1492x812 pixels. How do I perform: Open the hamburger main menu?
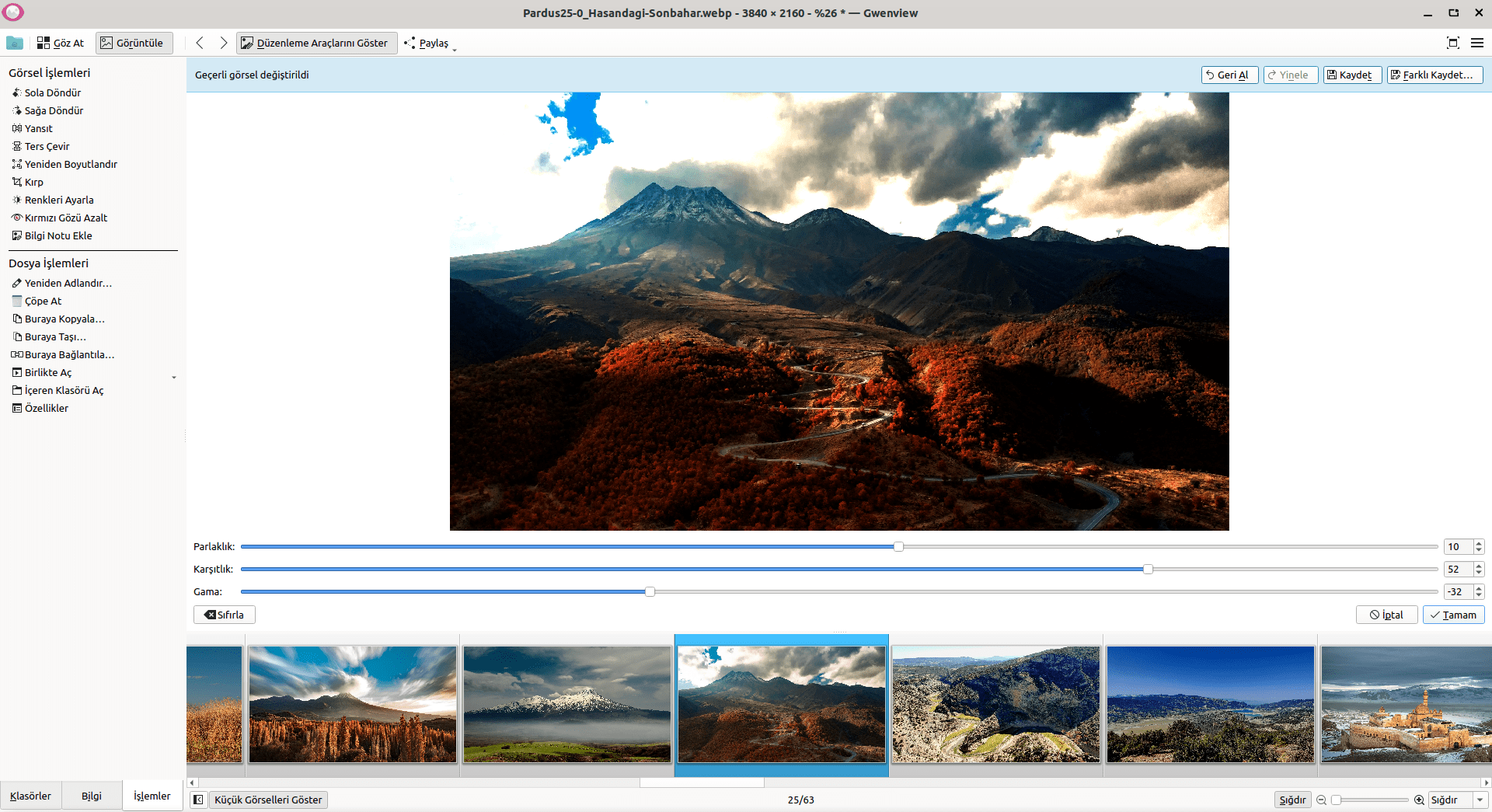[1477, 44]
